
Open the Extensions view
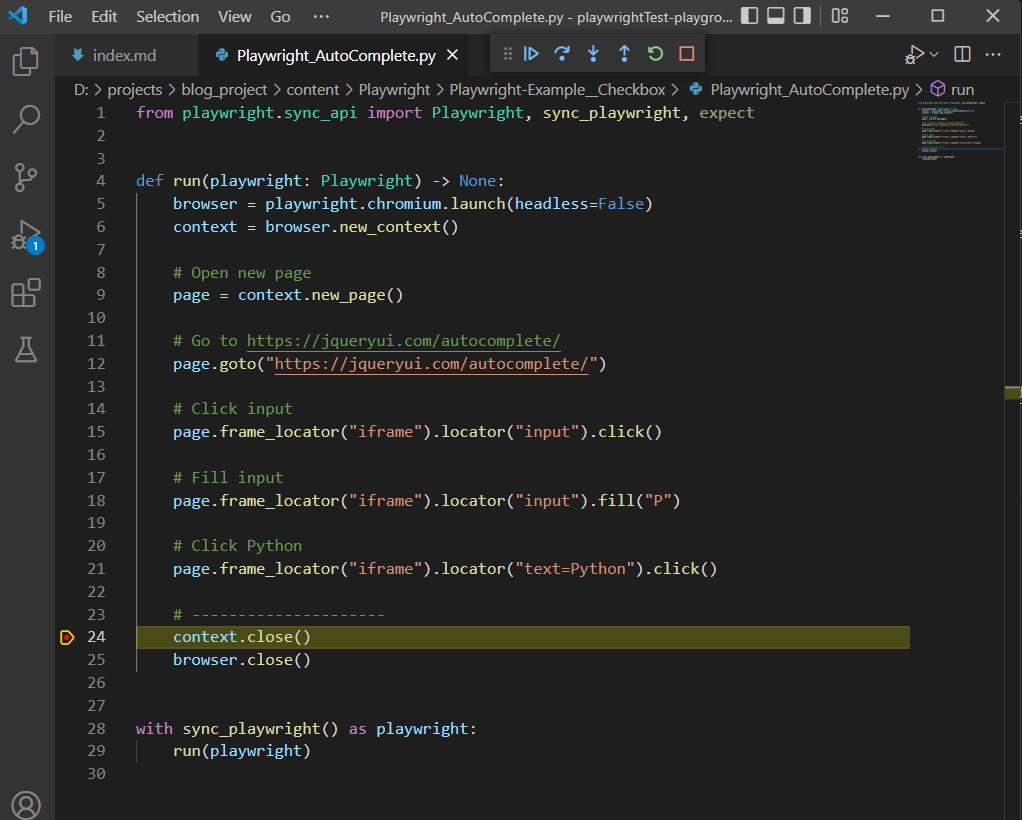point(26,293)
